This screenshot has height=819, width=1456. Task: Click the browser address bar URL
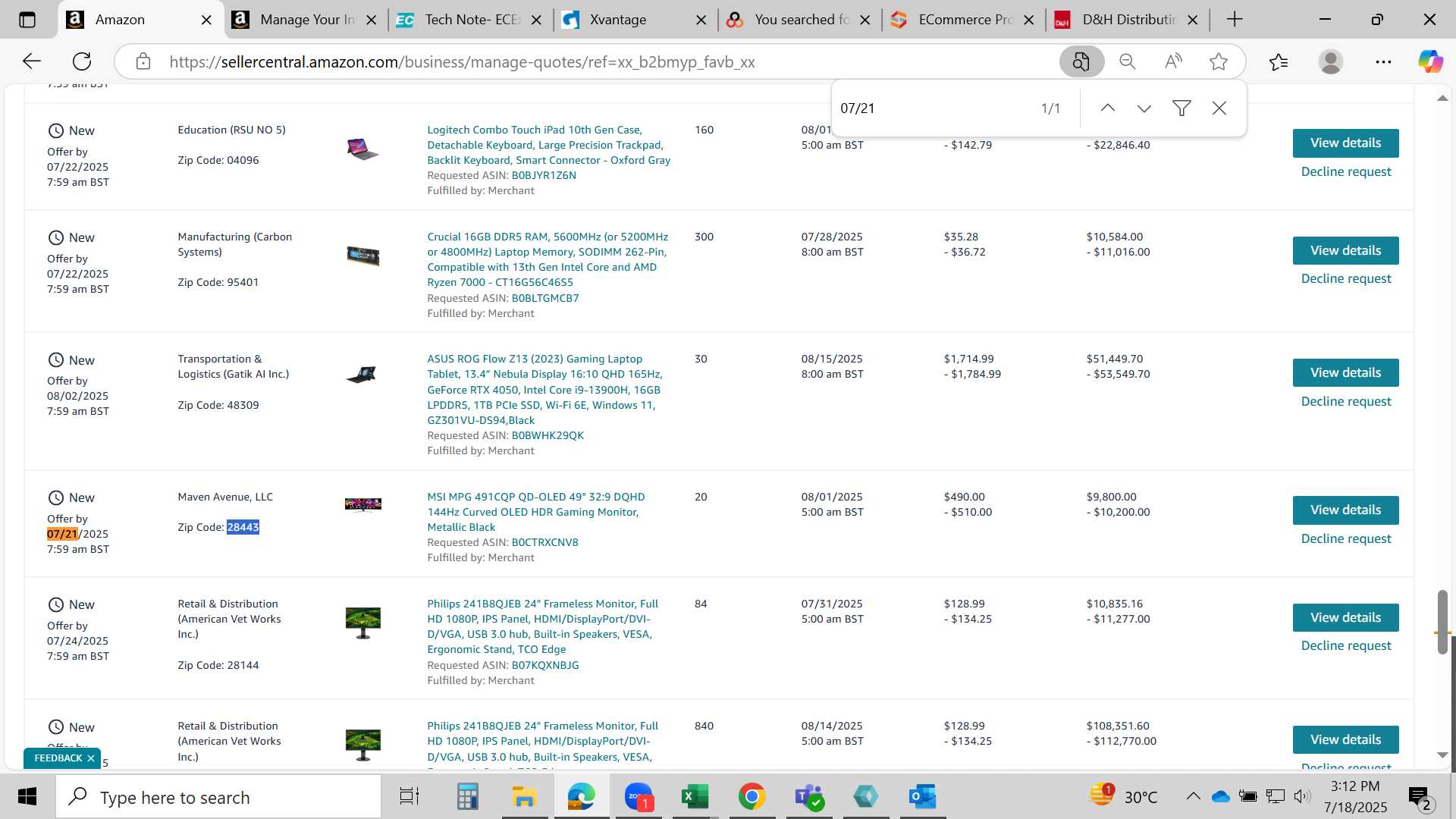click(x=462, y=62)
